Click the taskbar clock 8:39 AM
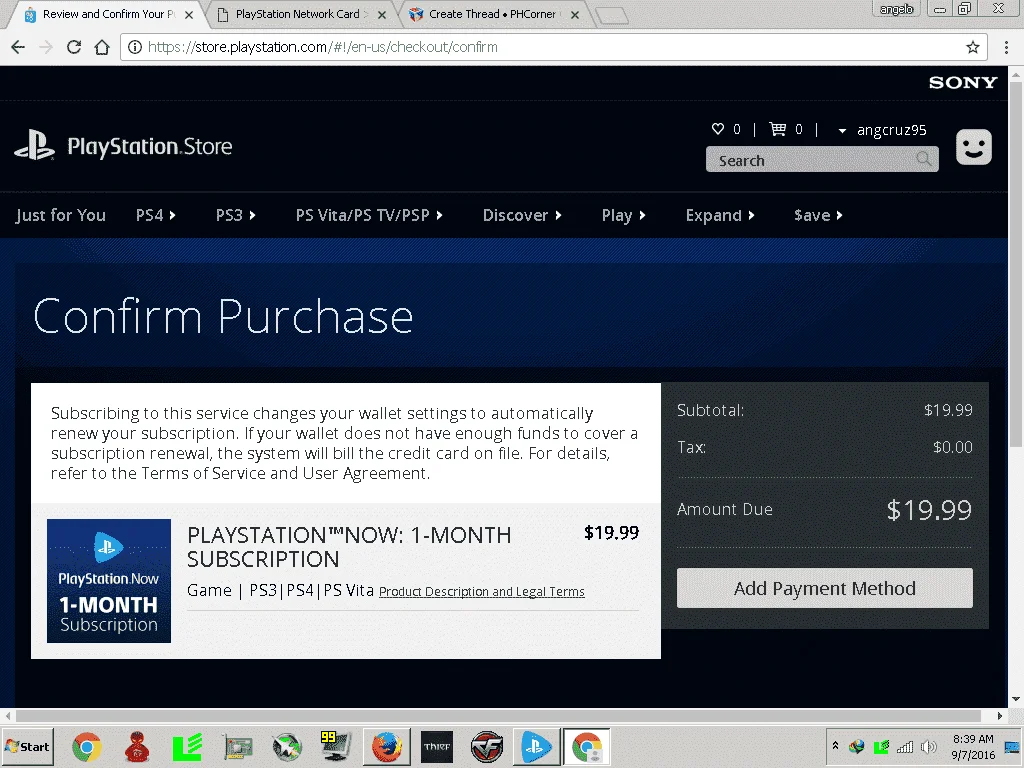The height and width of the screenshot is (768, 1024). point(972,739)
